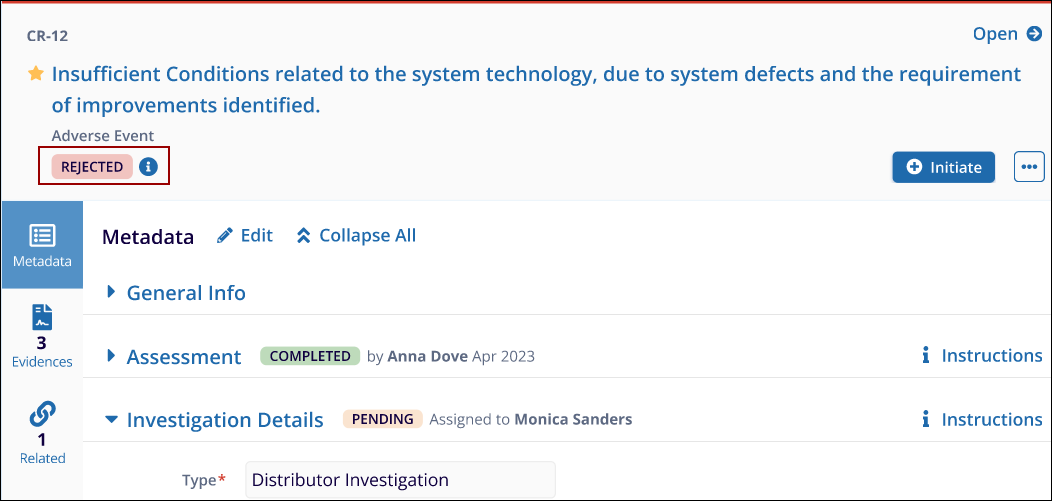Click the pencil Edit icon
This screenshot has width=1052, height=501.
click(x=226, y=236)
